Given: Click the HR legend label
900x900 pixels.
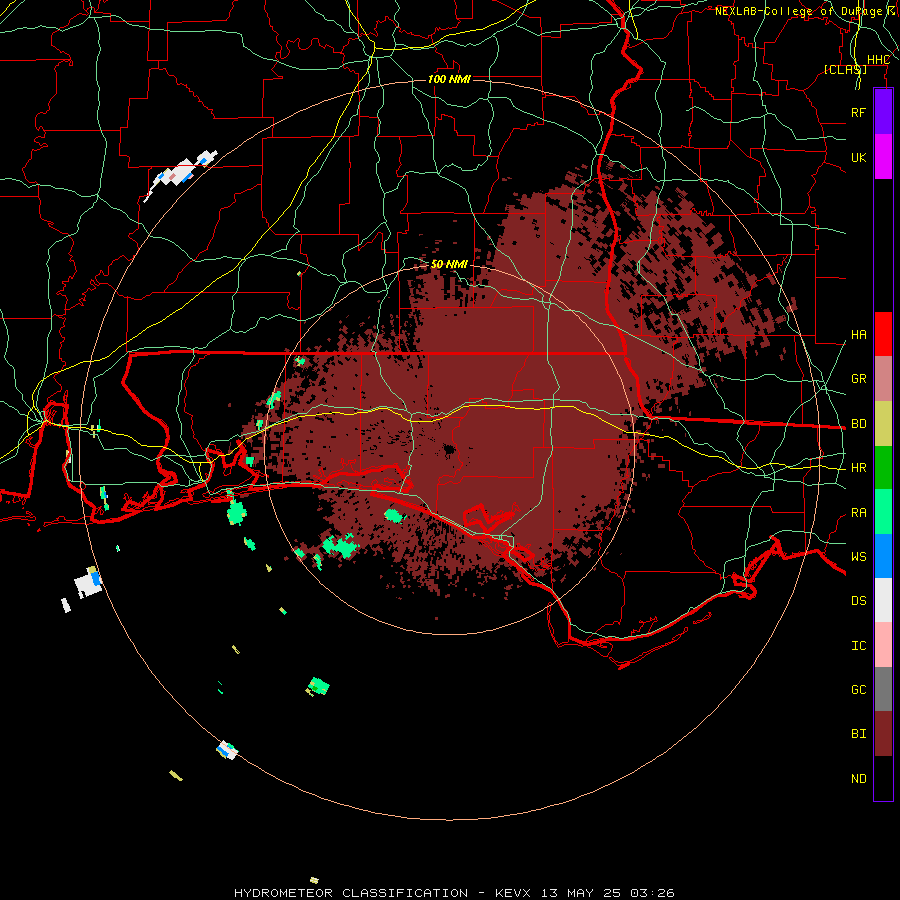Looking at the screenshot, I should coord(858,468).
